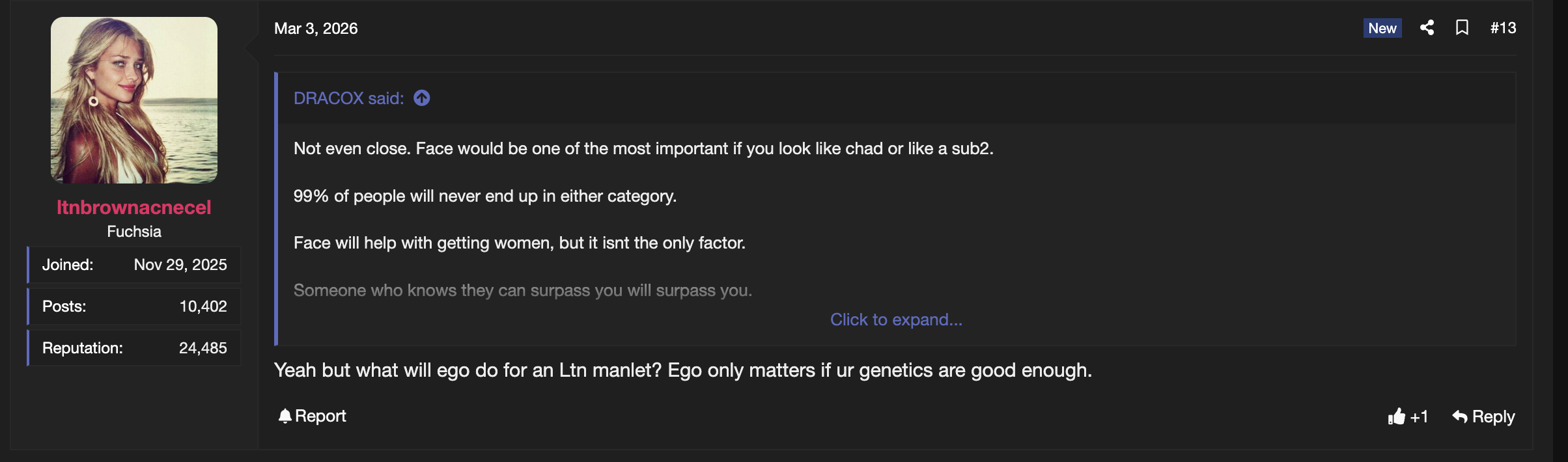This screenshot has width=1568, height=462.
Task: Click the Nov 29, 2025 joined date
Action: pos(180,265)
